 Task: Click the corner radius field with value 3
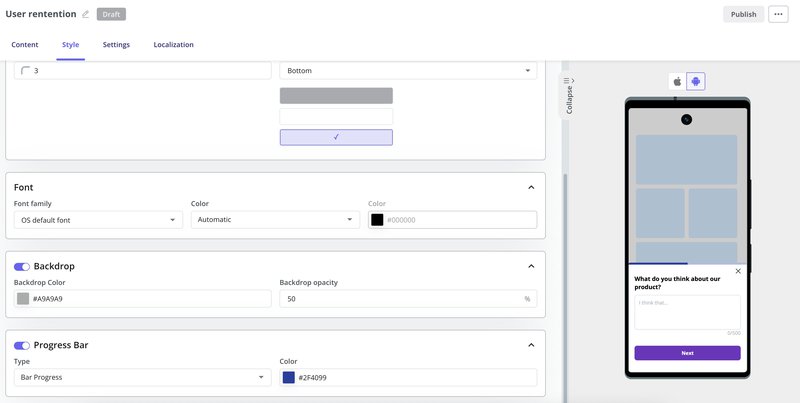pyautogui.click(x=142, y=70)
